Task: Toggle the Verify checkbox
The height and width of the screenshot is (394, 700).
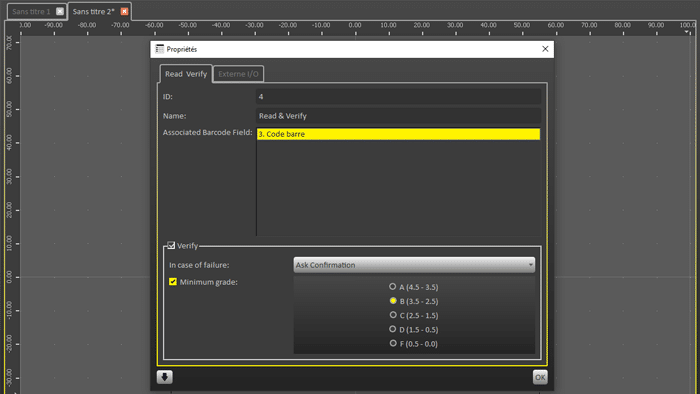Action: click(171, 245)
